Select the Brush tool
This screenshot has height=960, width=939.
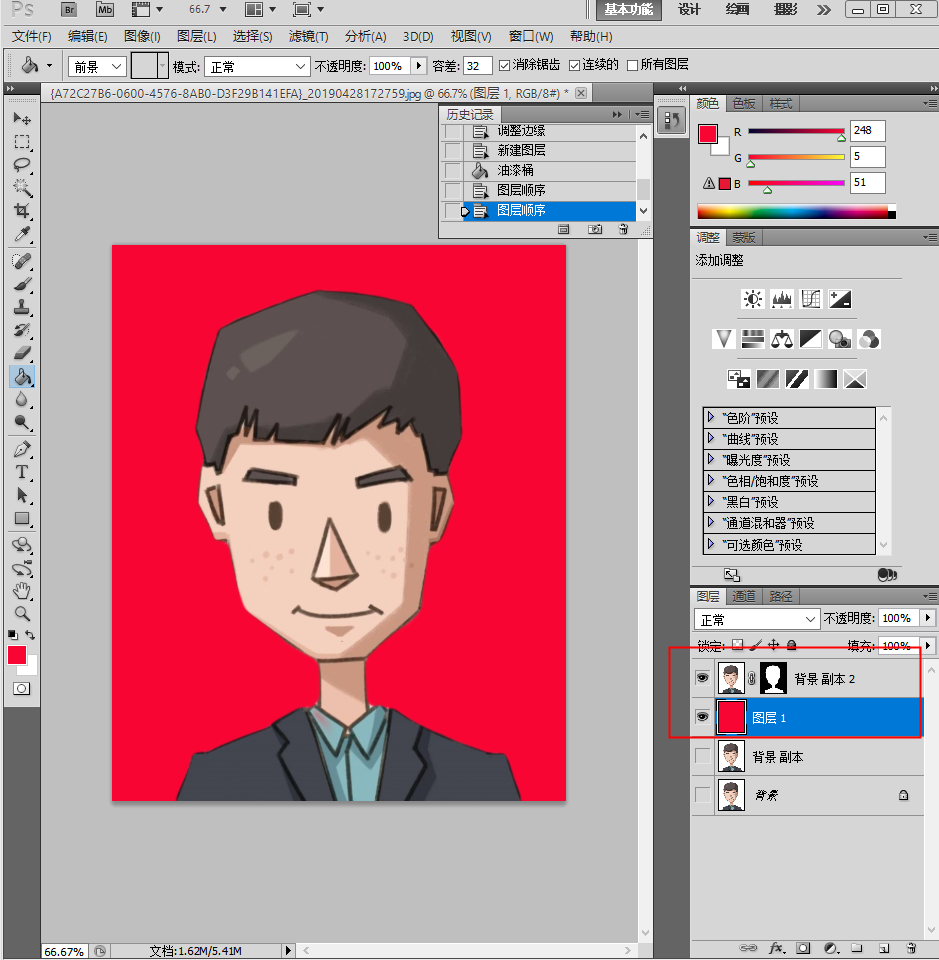point(22,285)
